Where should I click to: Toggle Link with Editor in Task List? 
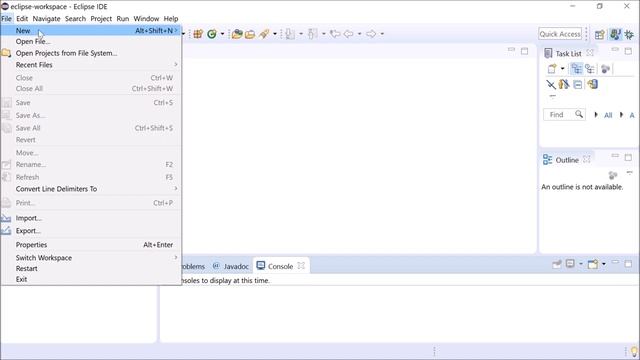tap(592, 84)
